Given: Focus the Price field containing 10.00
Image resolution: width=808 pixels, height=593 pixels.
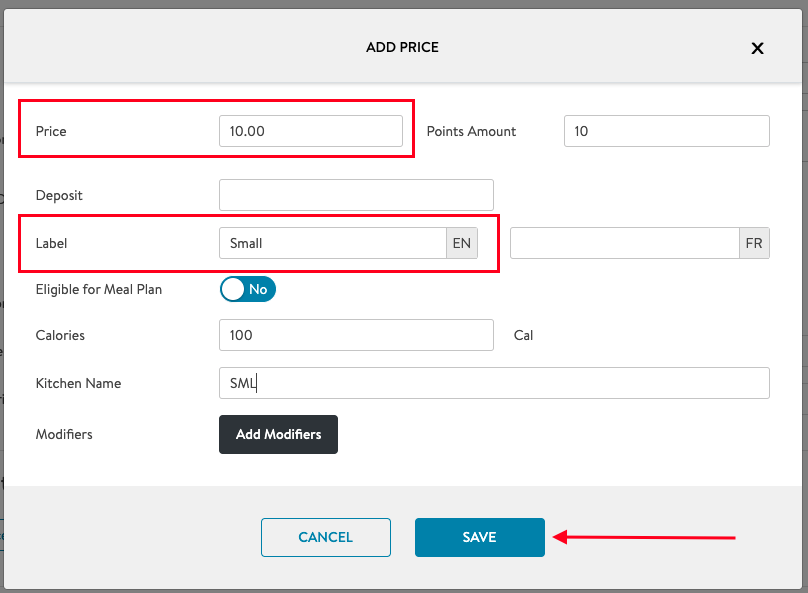Looking at the screenshot, I should (x=310, y=131).
